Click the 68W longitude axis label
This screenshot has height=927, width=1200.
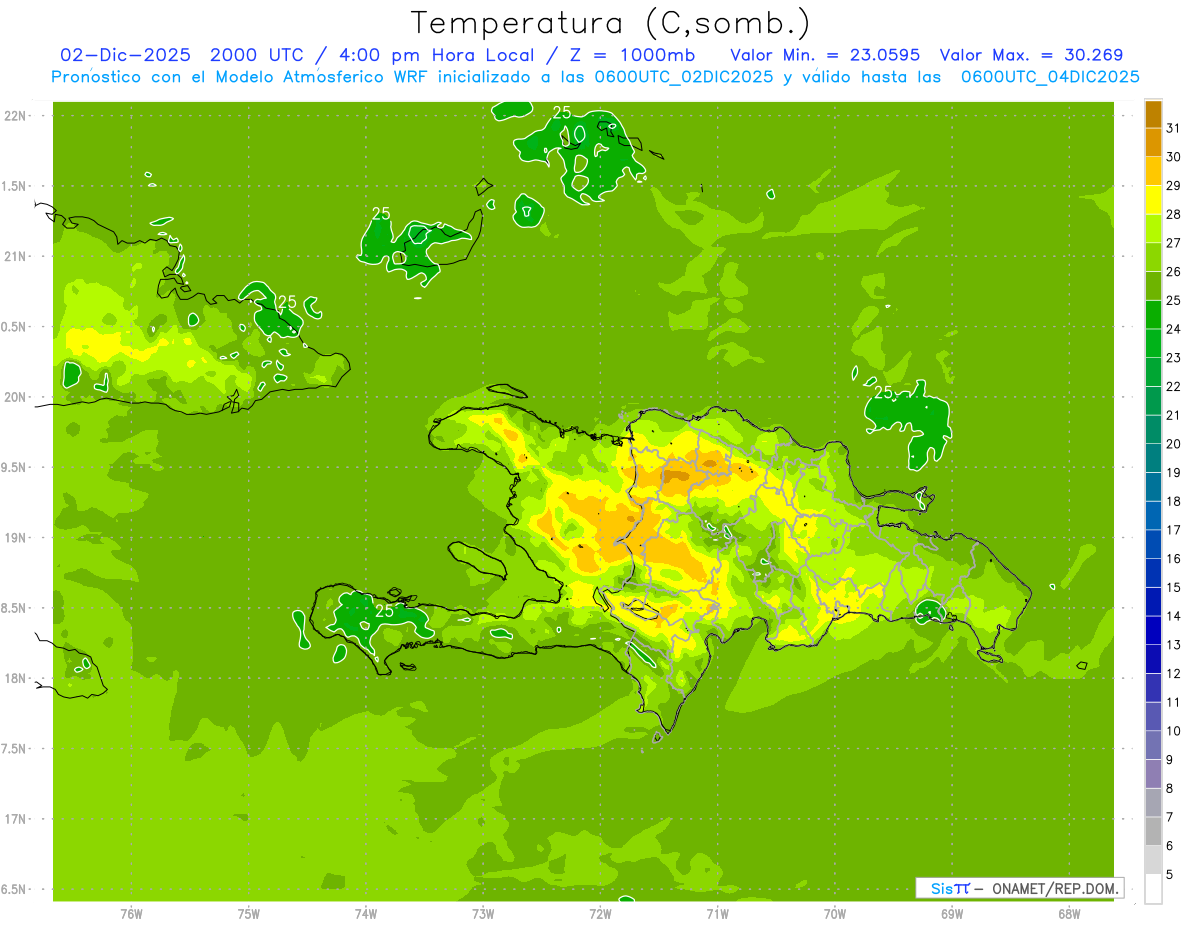(x=1069, y=913)
